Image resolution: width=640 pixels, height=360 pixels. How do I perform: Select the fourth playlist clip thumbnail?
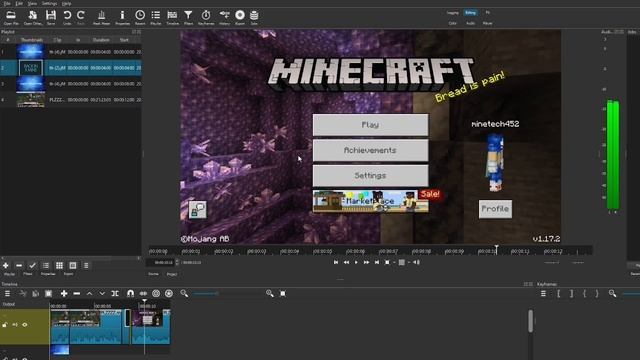[31, 100]
